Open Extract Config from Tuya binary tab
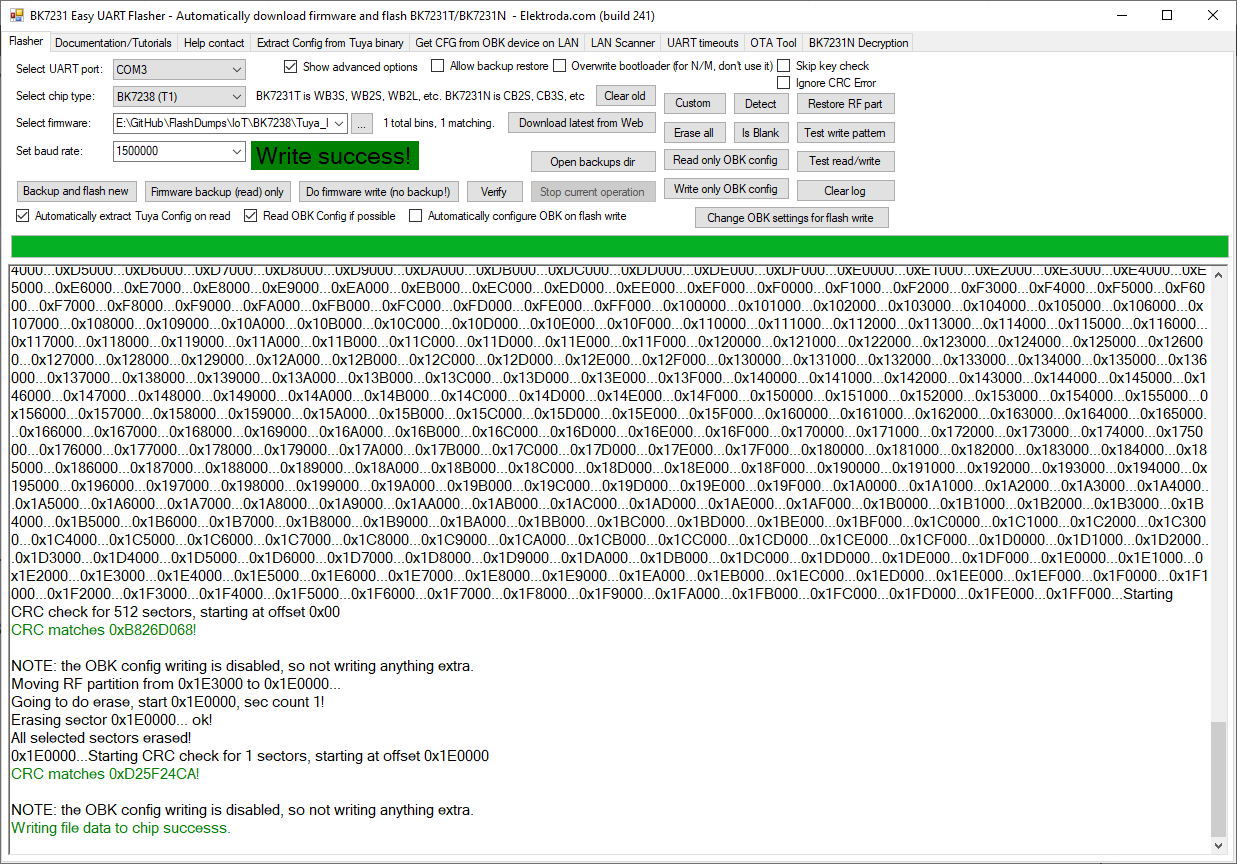Screen dimensions: 1237x864 (330, 43)
